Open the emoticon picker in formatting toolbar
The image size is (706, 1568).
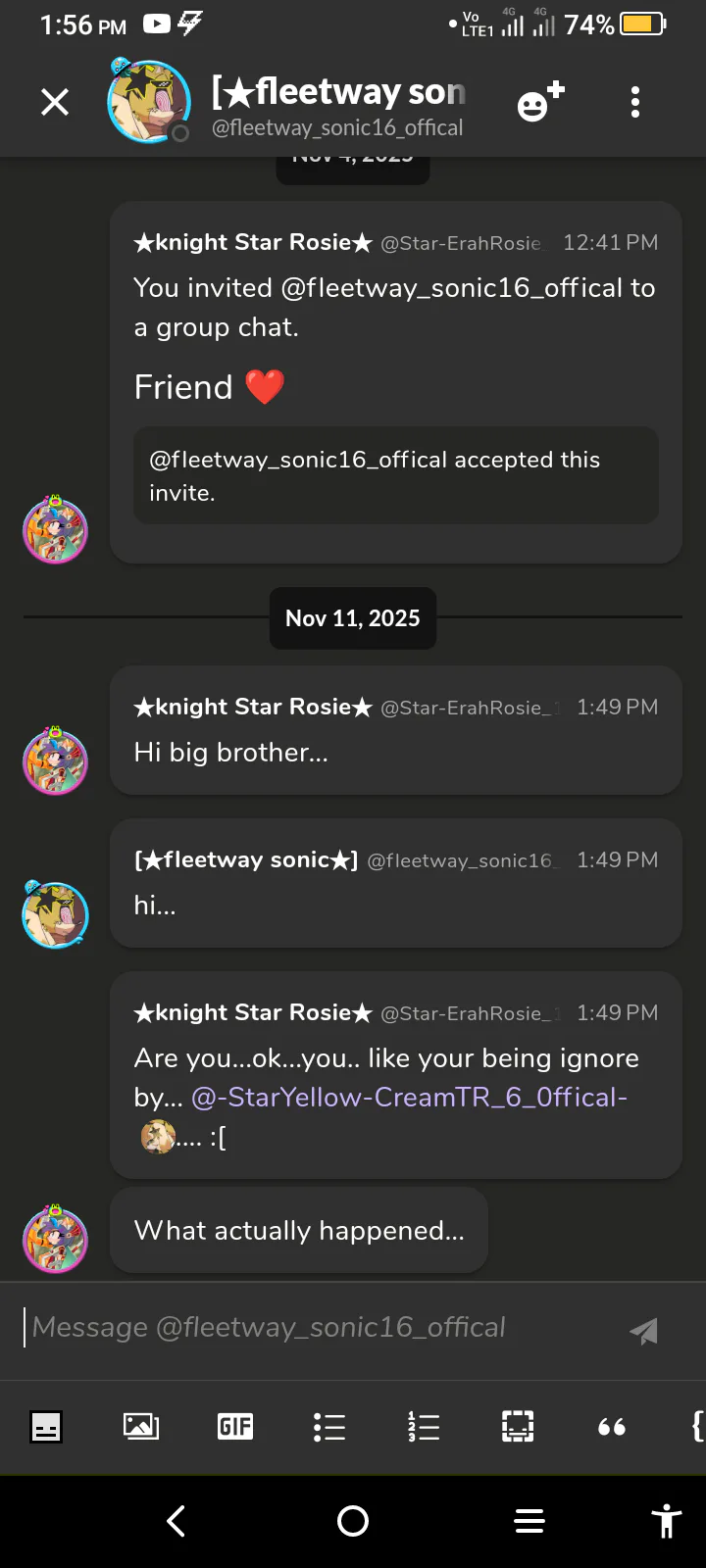pyautogui.click(x=46, y=1427)
